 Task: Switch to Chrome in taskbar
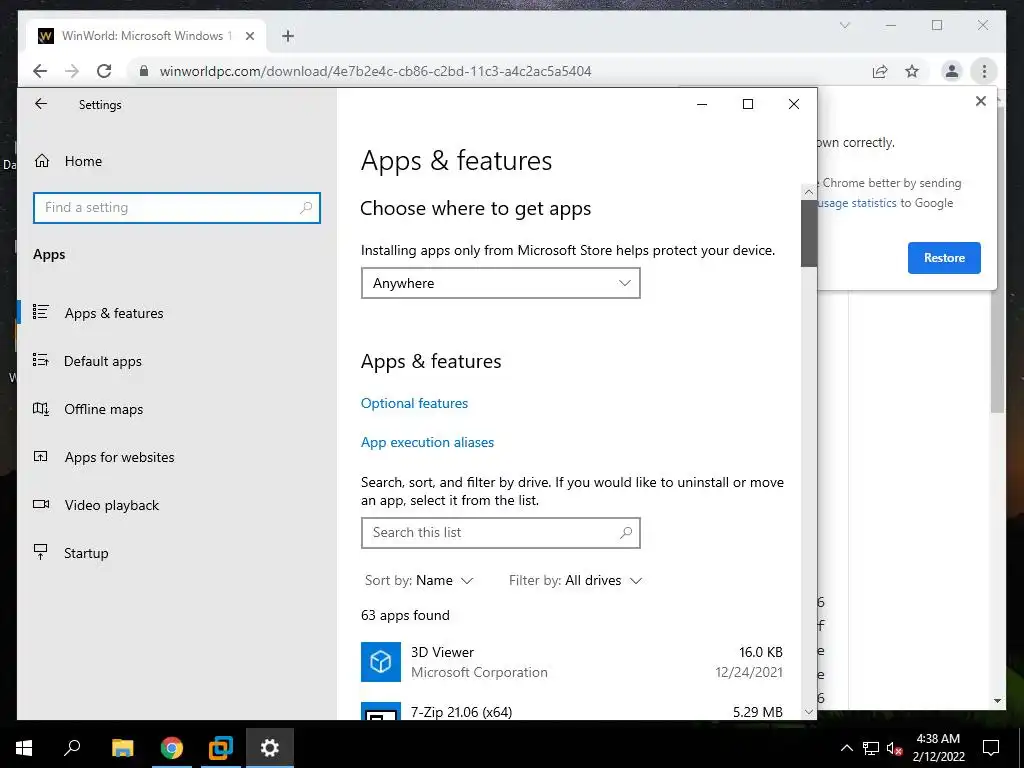(x=171, y=748)
